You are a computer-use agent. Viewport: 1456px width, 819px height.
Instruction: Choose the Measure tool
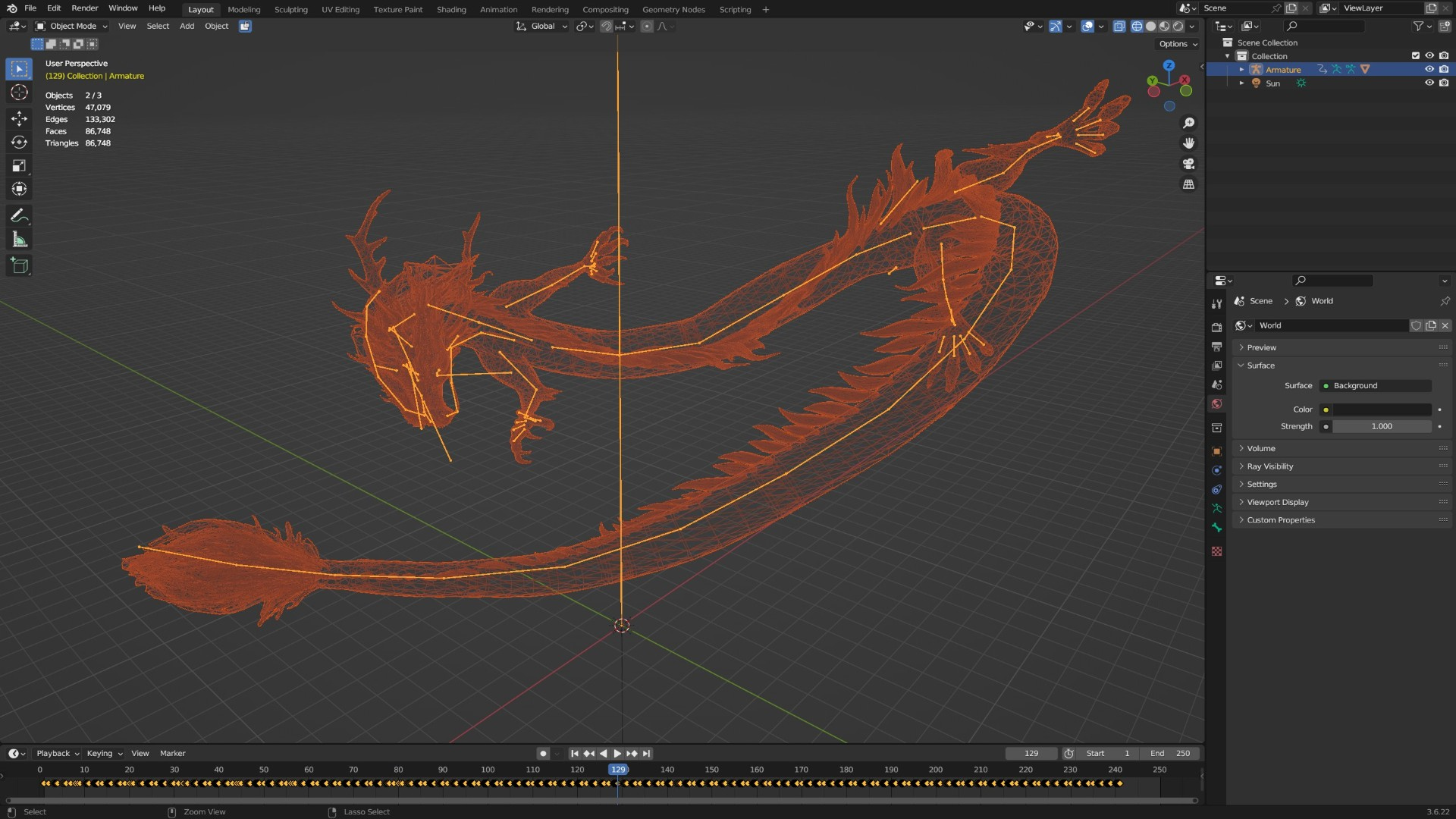(20, 240)
